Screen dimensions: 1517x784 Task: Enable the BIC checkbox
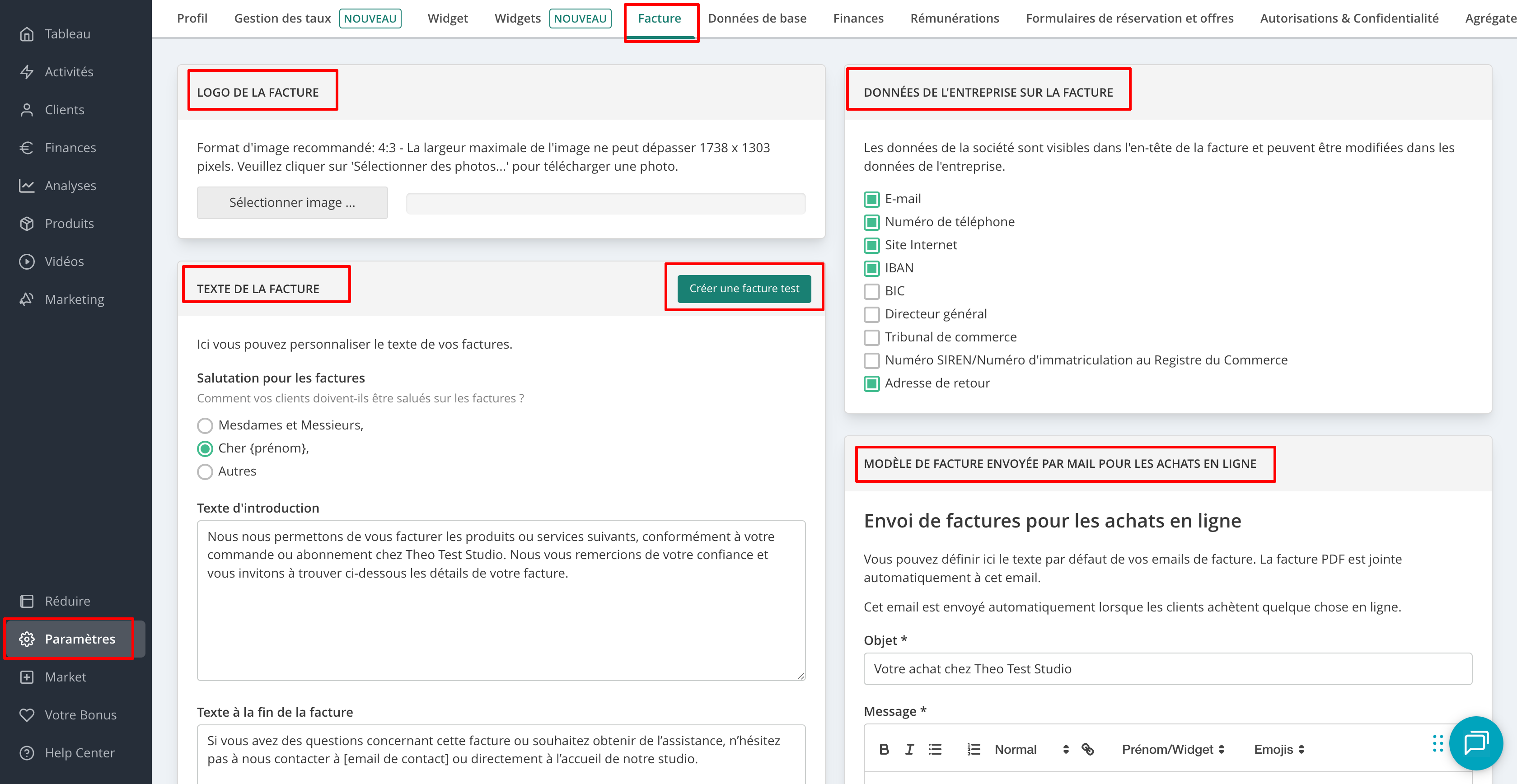871,291
